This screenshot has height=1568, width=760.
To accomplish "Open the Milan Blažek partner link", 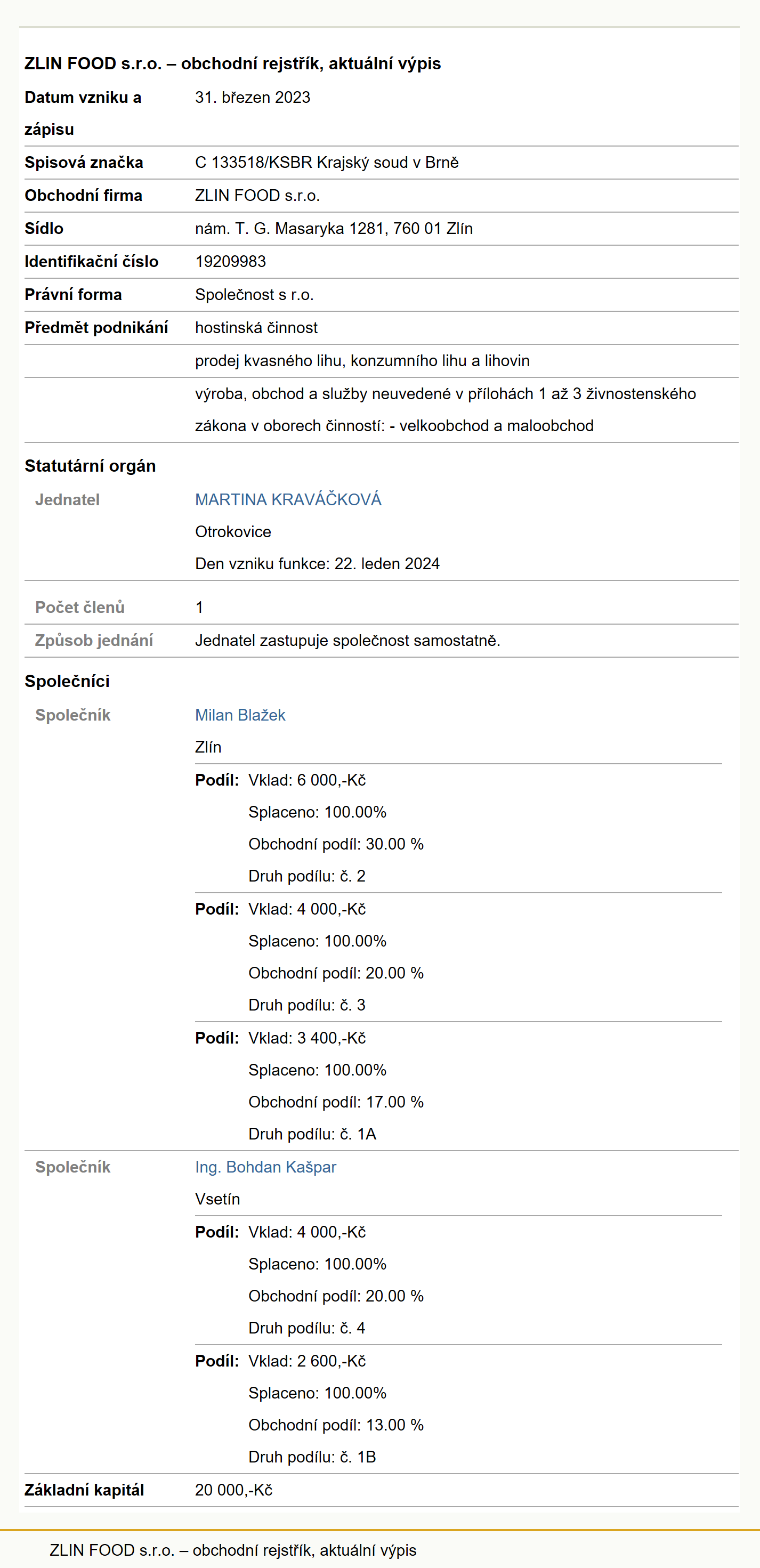I will point(240,715).
